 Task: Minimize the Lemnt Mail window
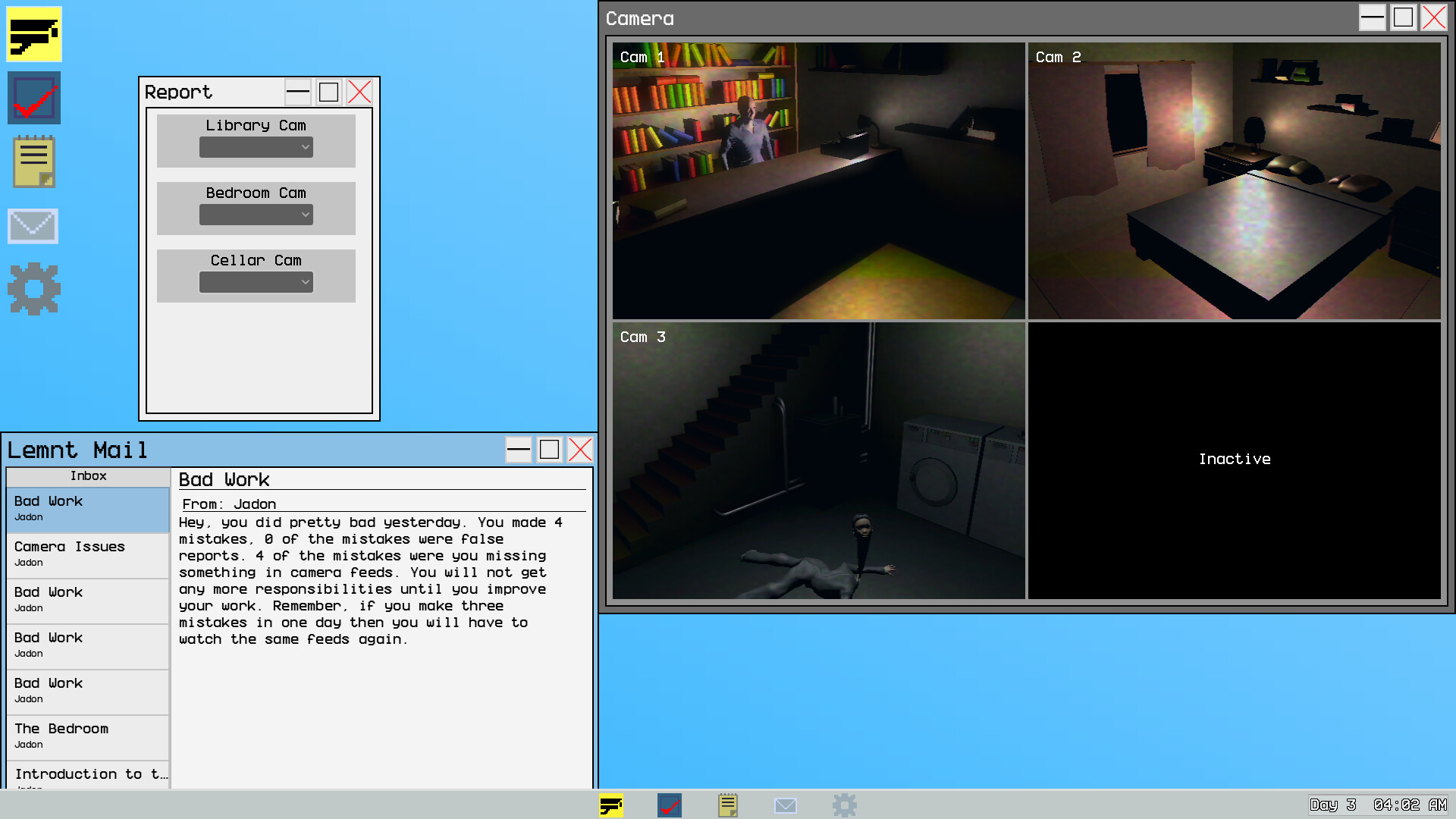(x=519, y=450)
